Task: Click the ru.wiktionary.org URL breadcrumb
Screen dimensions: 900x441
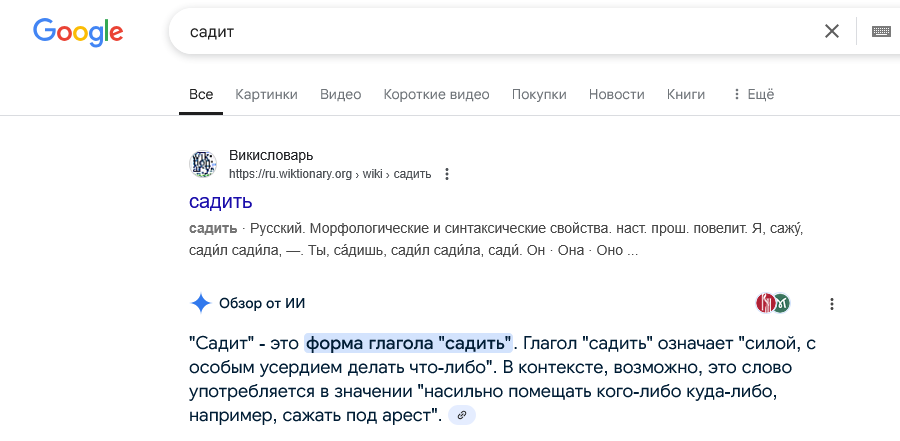Action: pyautogui.click(x=330, y=174)
